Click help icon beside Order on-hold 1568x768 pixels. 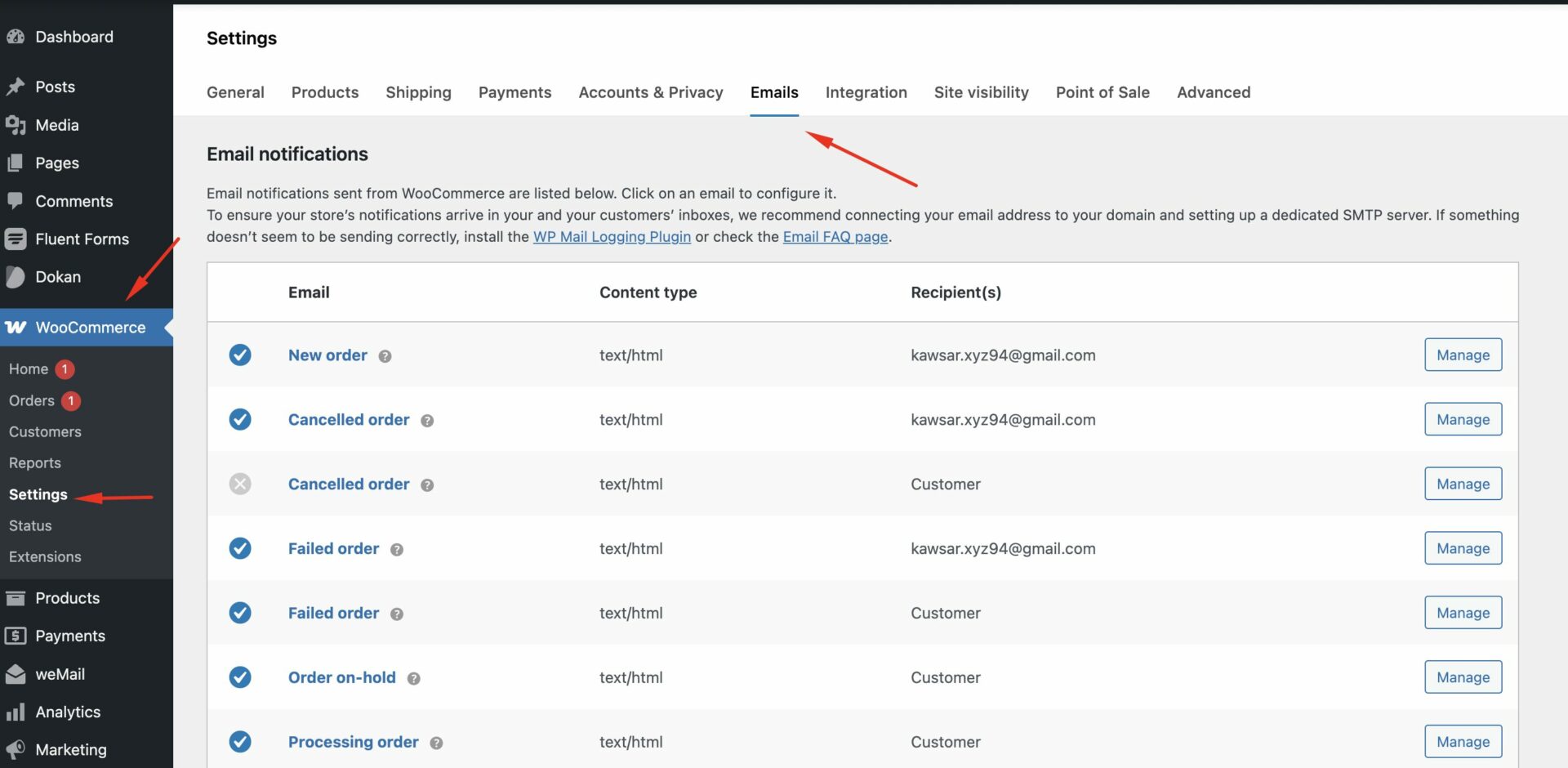(413, 678)
